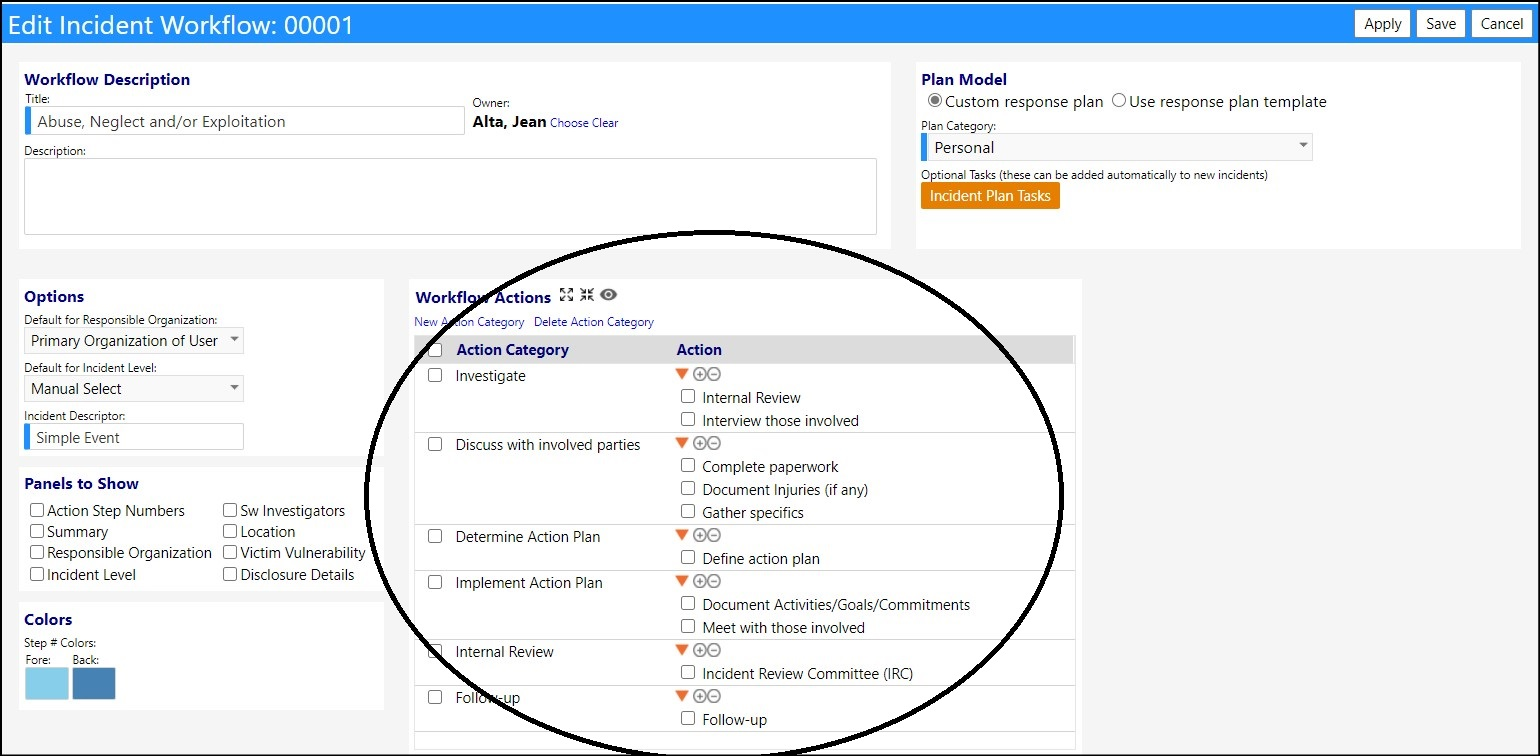Select all action categories header checkbox
Viewport: 1540px width, 756px height.
click(x=435, y=350)
